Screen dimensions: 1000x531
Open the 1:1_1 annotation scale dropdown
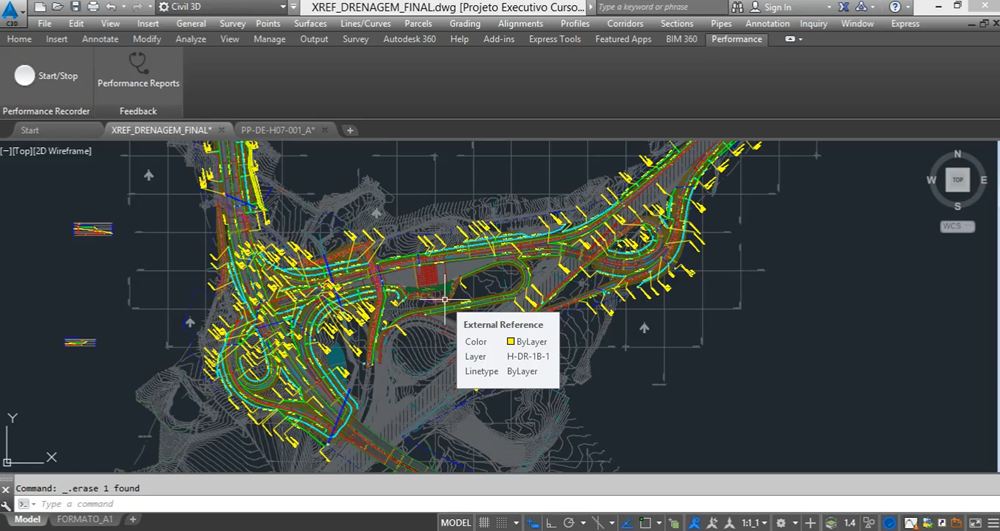(754, 523)
